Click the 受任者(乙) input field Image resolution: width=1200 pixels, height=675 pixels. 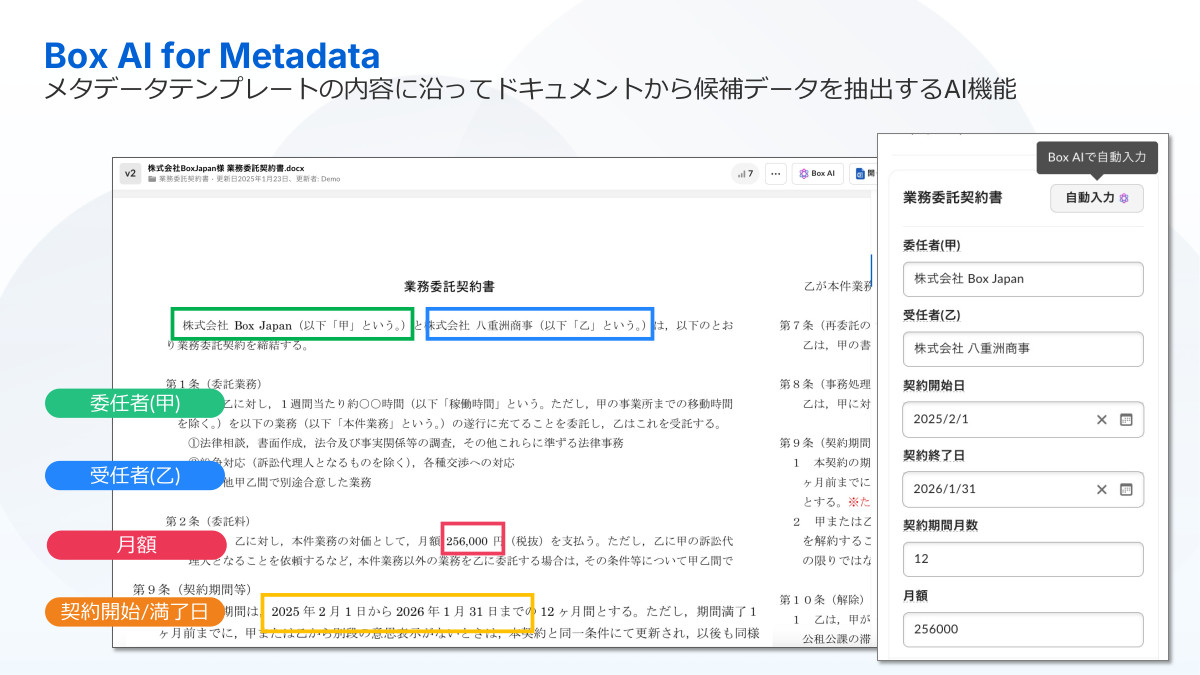coord(1023,349)
